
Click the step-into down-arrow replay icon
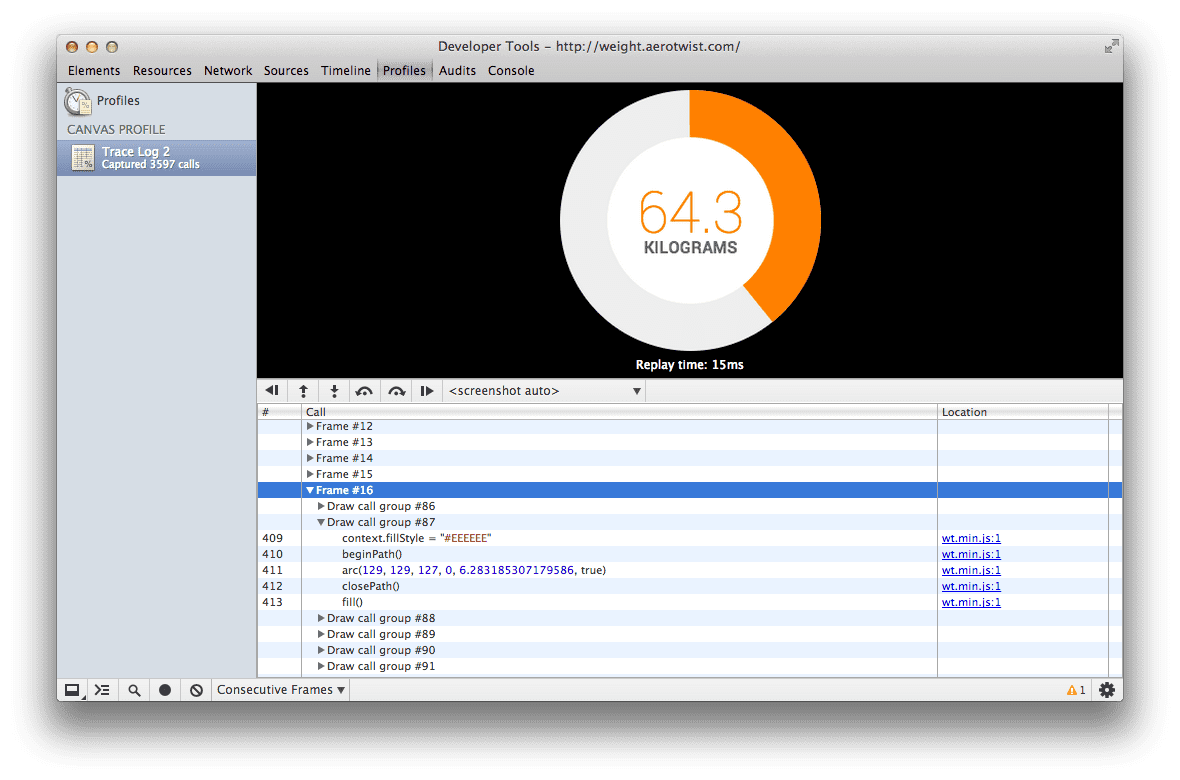pos(334,390)
